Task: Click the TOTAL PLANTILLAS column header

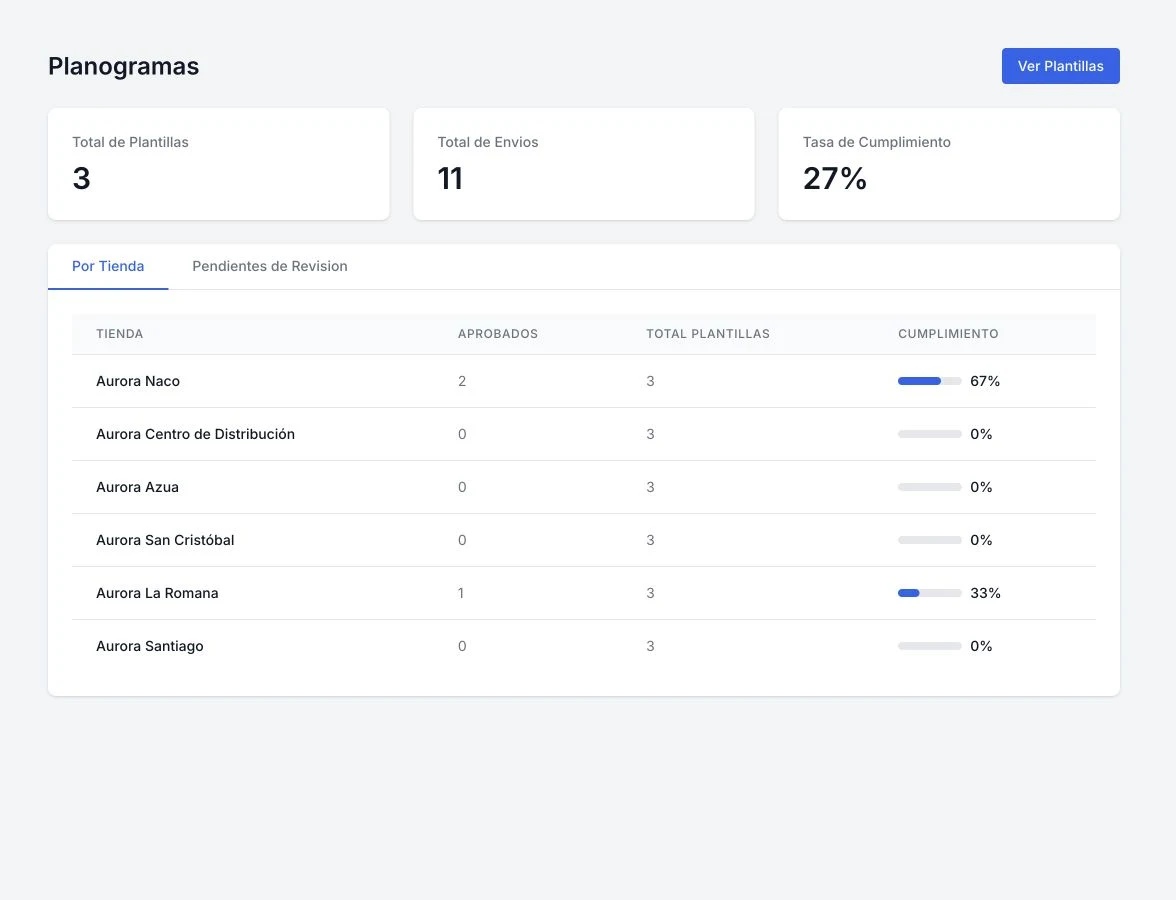Action: pyautogui.click(x=708, y=334)
